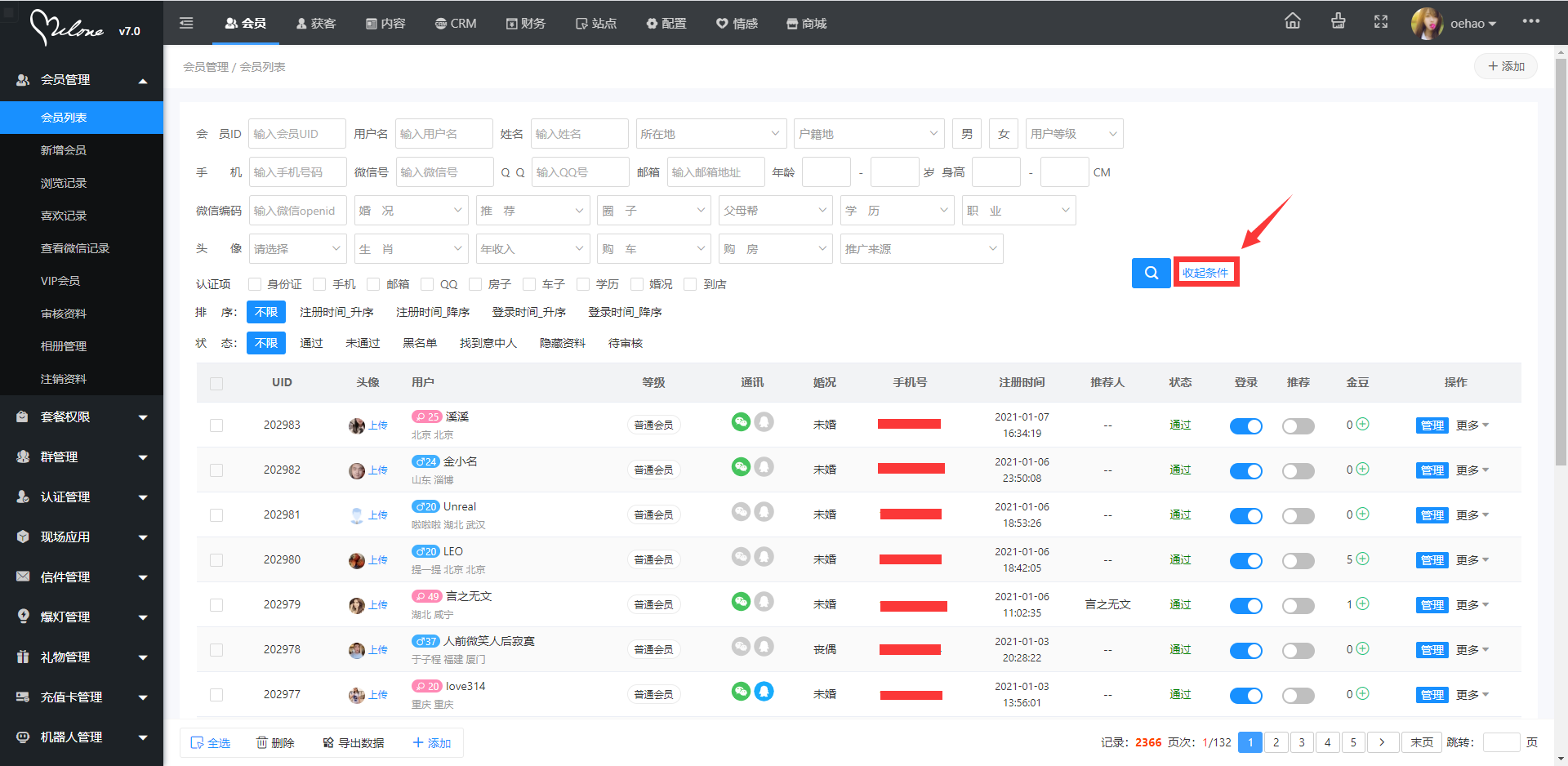
Task: Expand the 用户等级 dropdown
Action: click(x=1073, y=134)
